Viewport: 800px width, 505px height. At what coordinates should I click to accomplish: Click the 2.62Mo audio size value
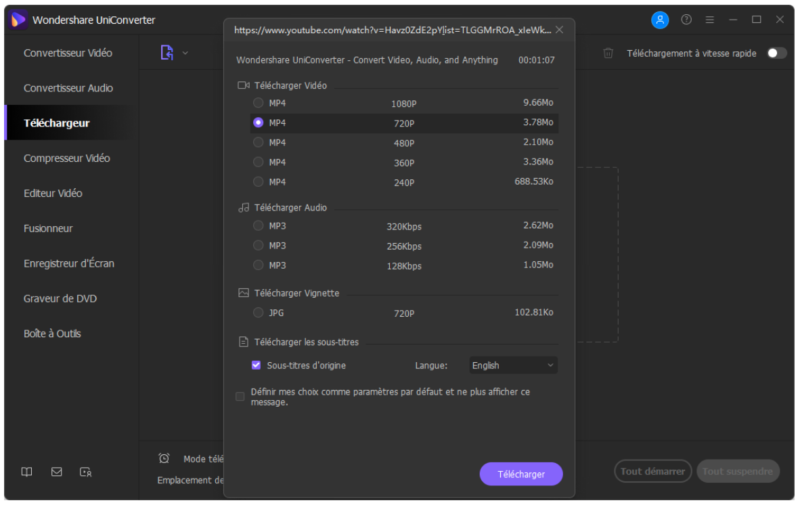[x=538, y=225]
